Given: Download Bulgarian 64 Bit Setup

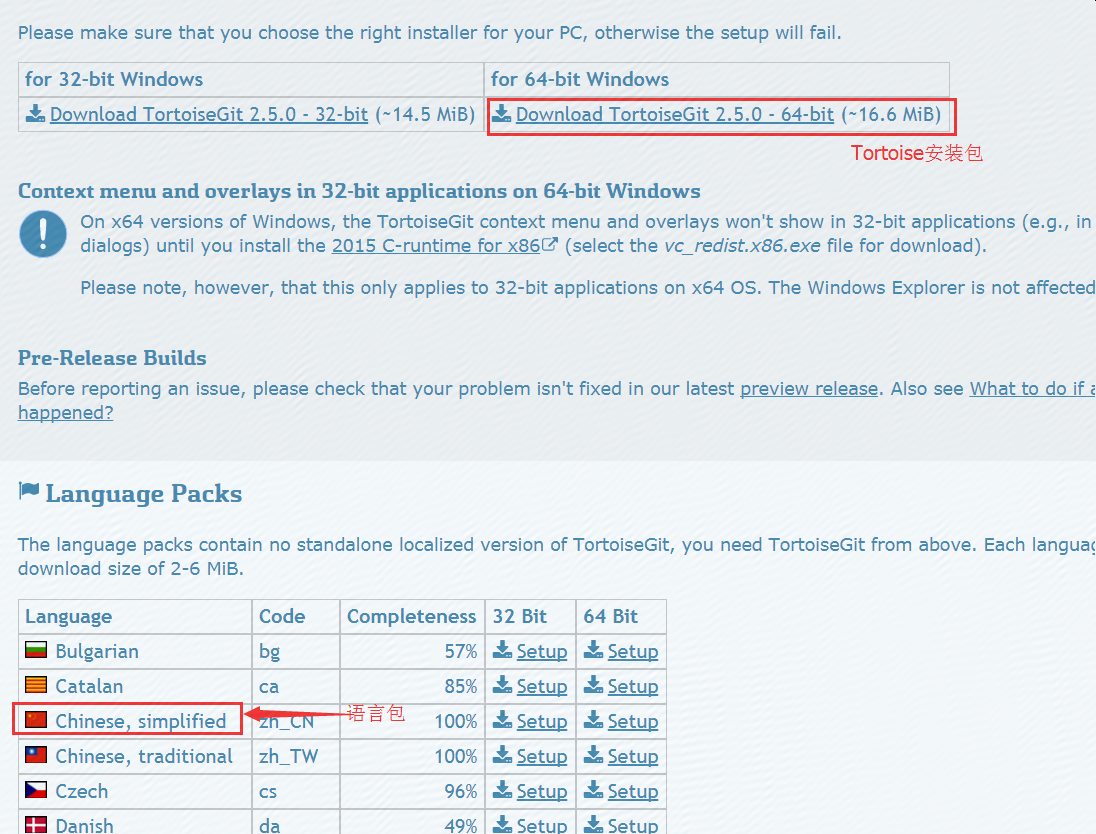Looking at the screenshot, I should [633, 652].
